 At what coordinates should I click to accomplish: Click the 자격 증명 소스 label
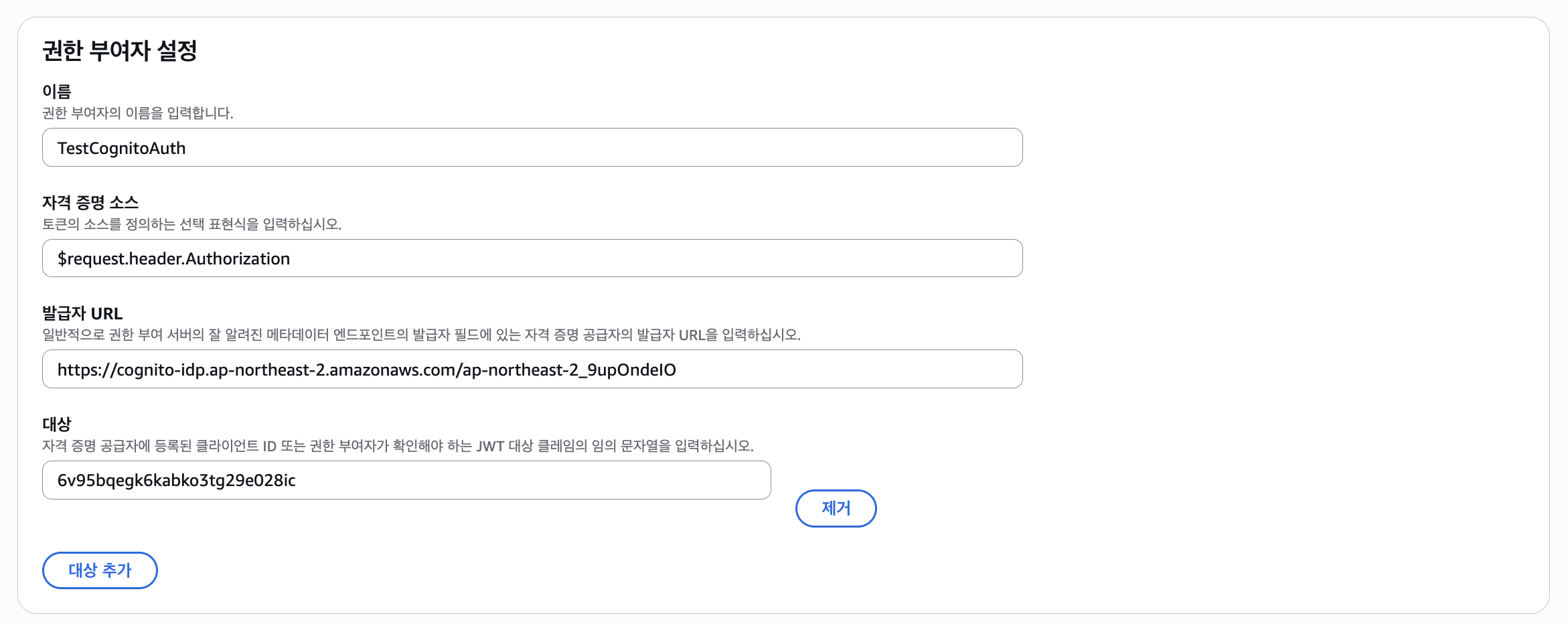(x=90, y=202)
